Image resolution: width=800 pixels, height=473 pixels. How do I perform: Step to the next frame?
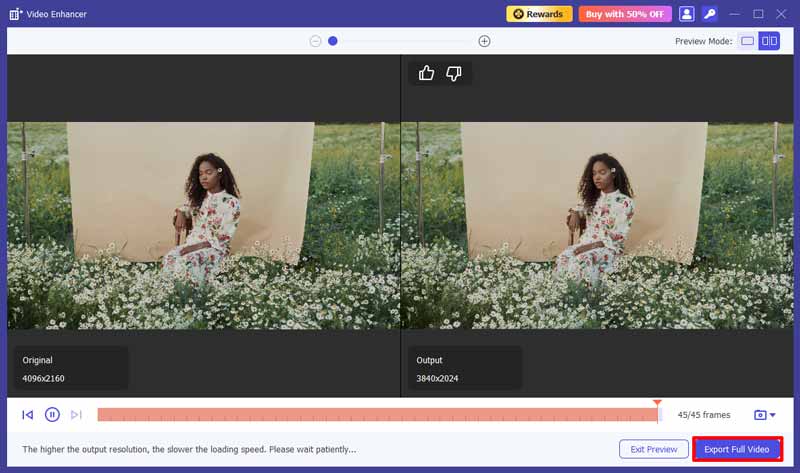[x=76, y=415]
